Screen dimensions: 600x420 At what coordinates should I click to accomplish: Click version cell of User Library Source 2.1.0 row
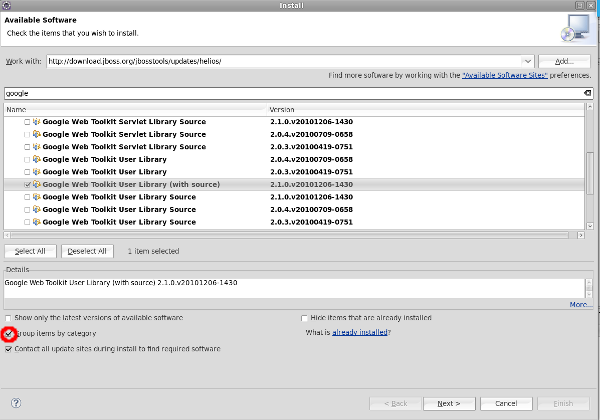click(x=311, y=197)
